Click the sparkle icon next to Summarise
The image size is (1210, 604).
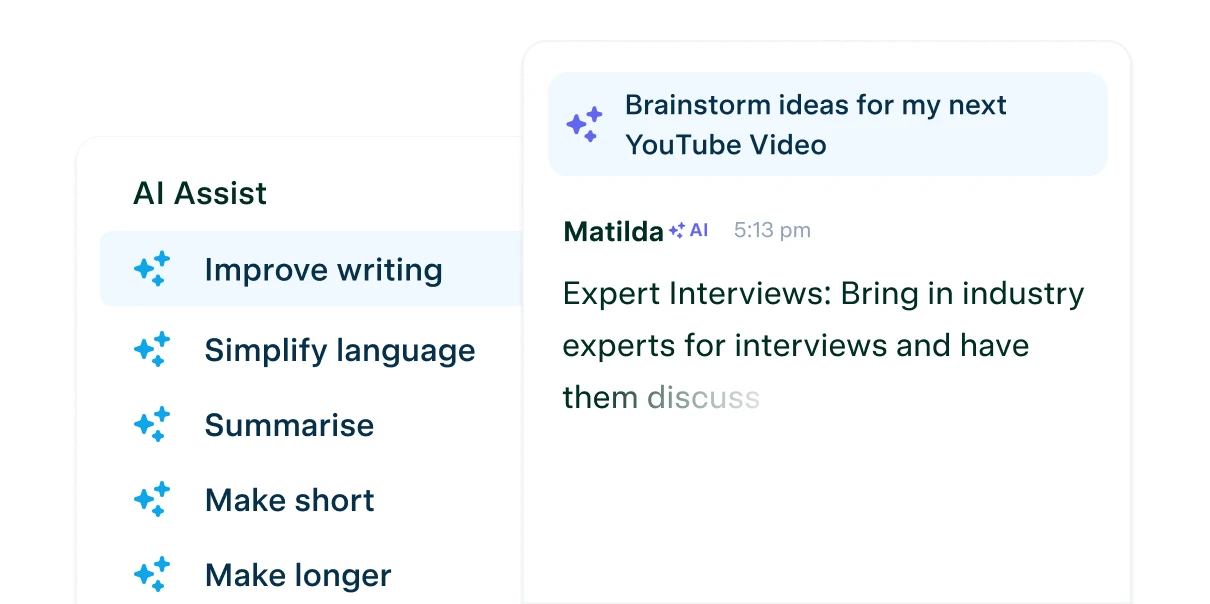click(152, 424)
